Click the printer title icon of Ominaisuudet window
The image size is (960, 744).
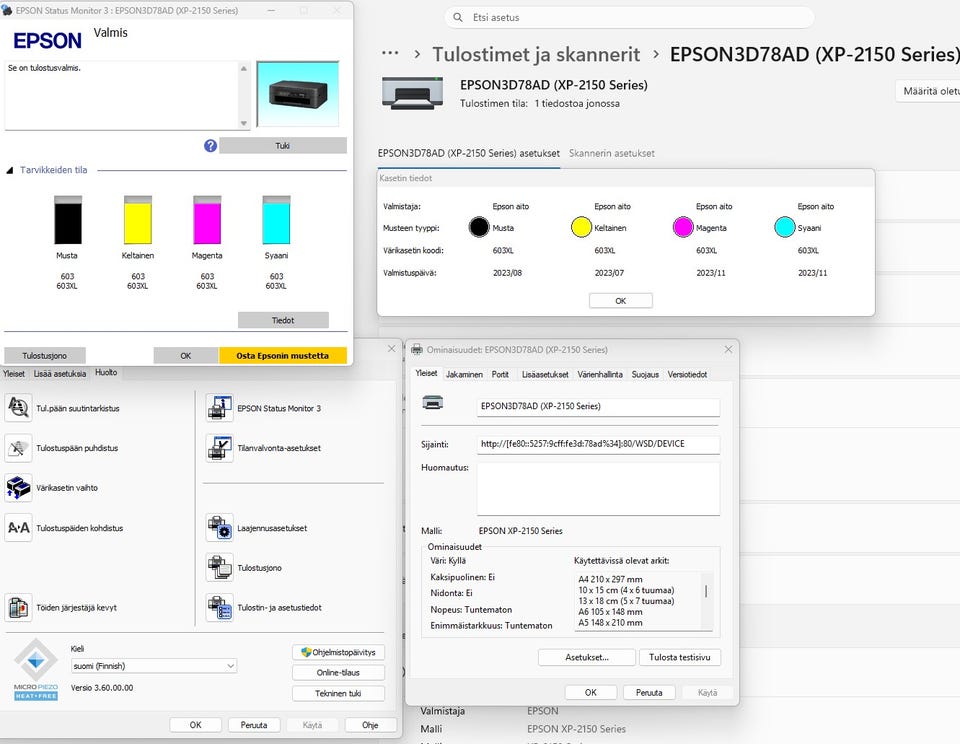click(x=417, y=350)
